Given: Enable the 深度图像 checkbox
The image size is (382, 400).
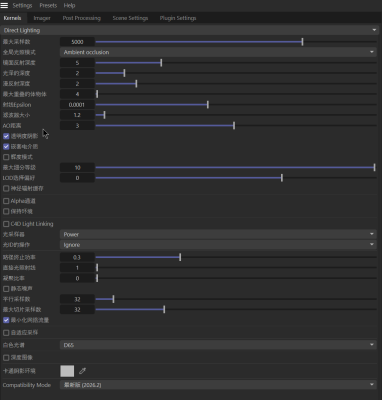Looking at the screenshot, I should pyautogui.click(x=6, y=358).
